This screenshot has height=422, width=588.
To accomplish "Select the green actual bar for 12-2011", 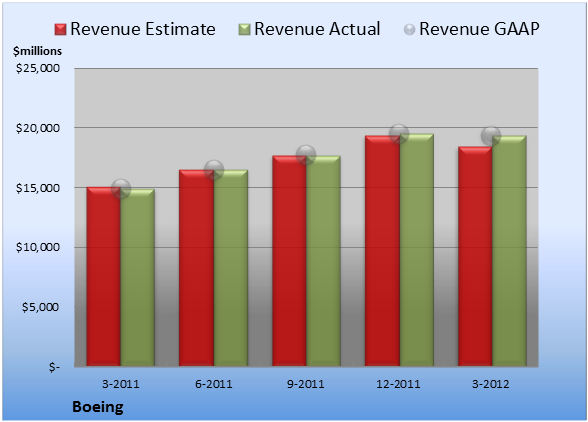I will 417,250.
